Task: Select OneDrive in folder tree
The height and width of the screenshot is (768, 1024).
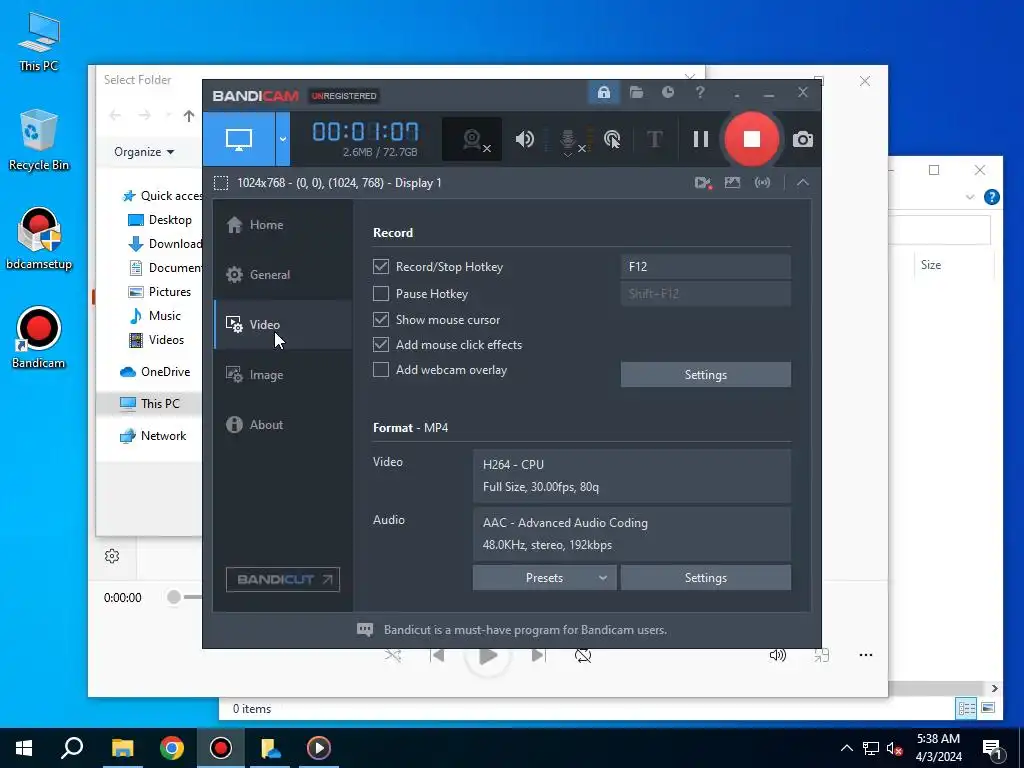Action: 155,372
